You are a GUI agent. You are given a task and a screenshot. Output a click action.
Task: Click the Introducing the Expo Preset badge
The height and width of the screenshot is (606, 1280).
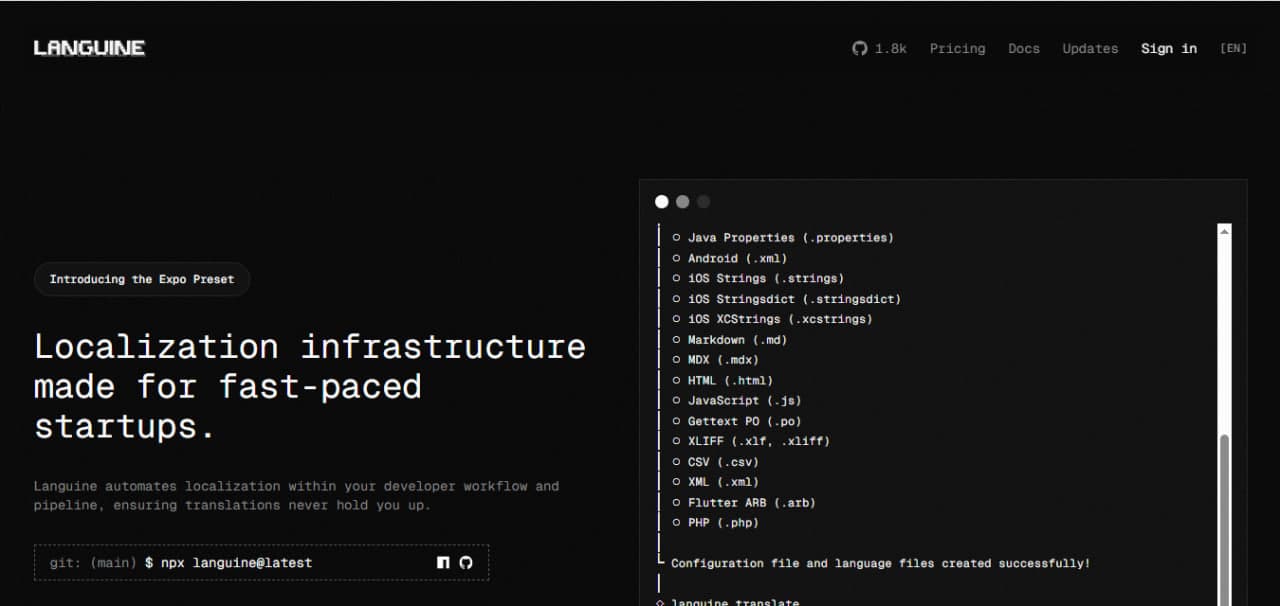142,279
